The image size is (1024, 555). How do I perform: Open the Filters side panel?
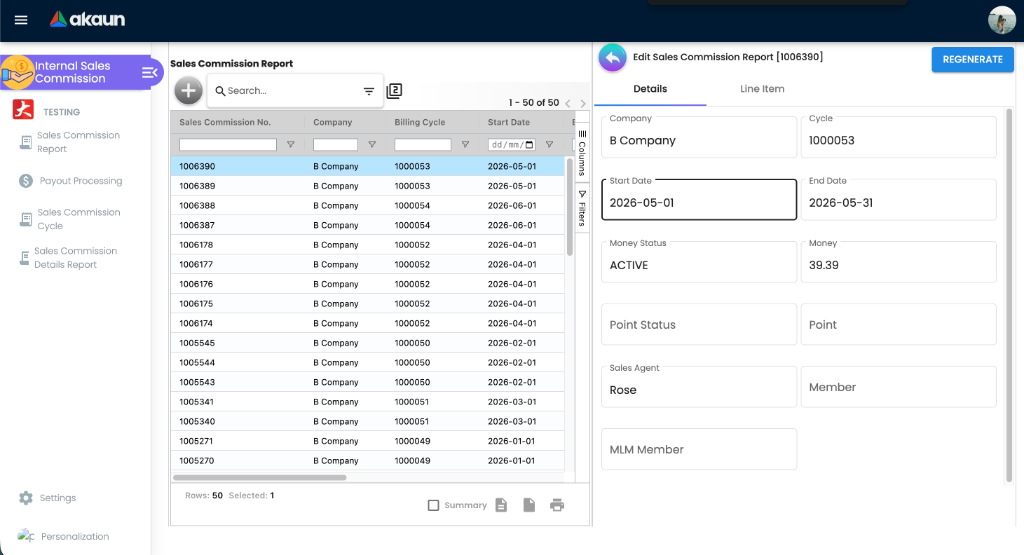(582, 208)
